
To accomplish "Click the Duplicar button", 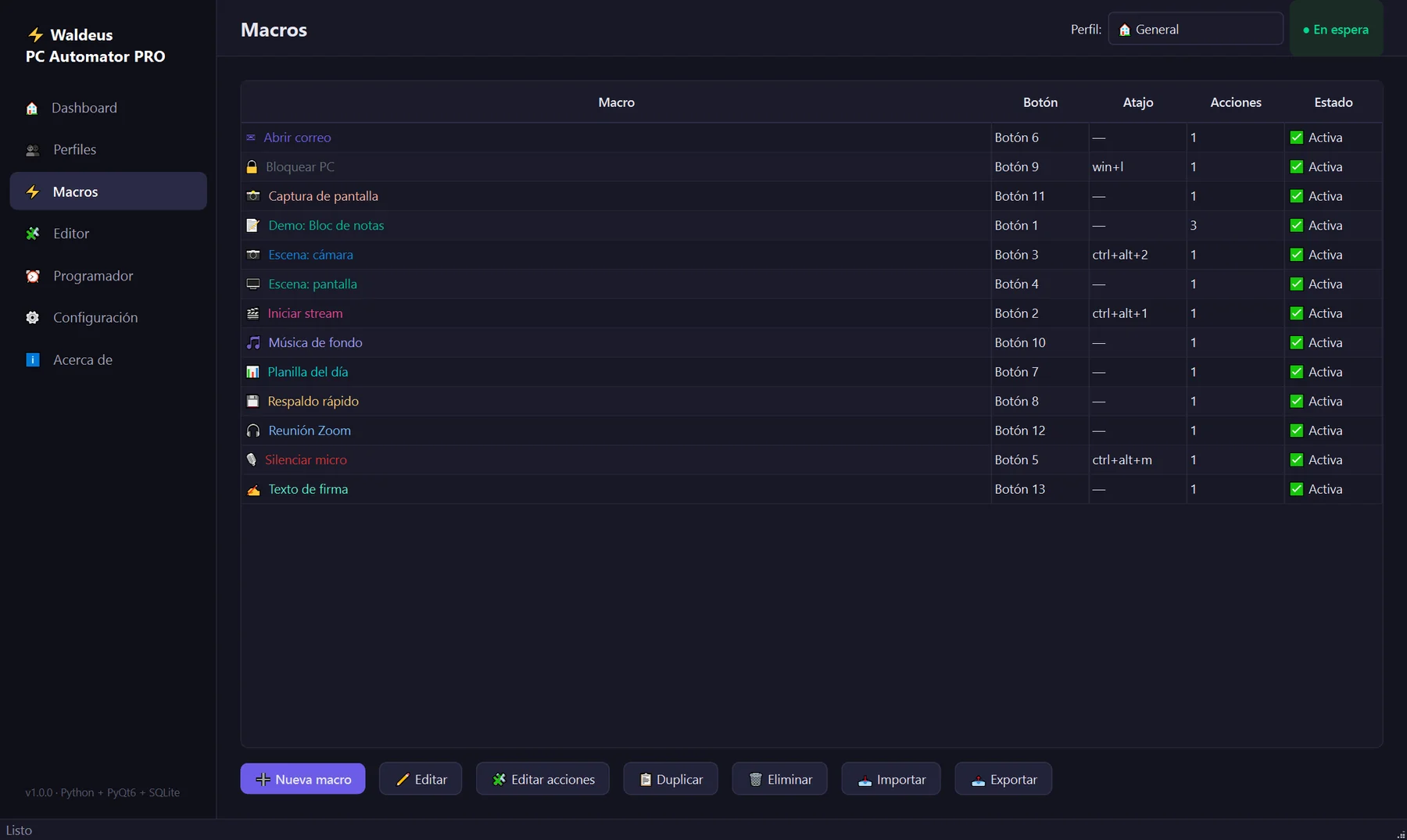I will 671,779.
